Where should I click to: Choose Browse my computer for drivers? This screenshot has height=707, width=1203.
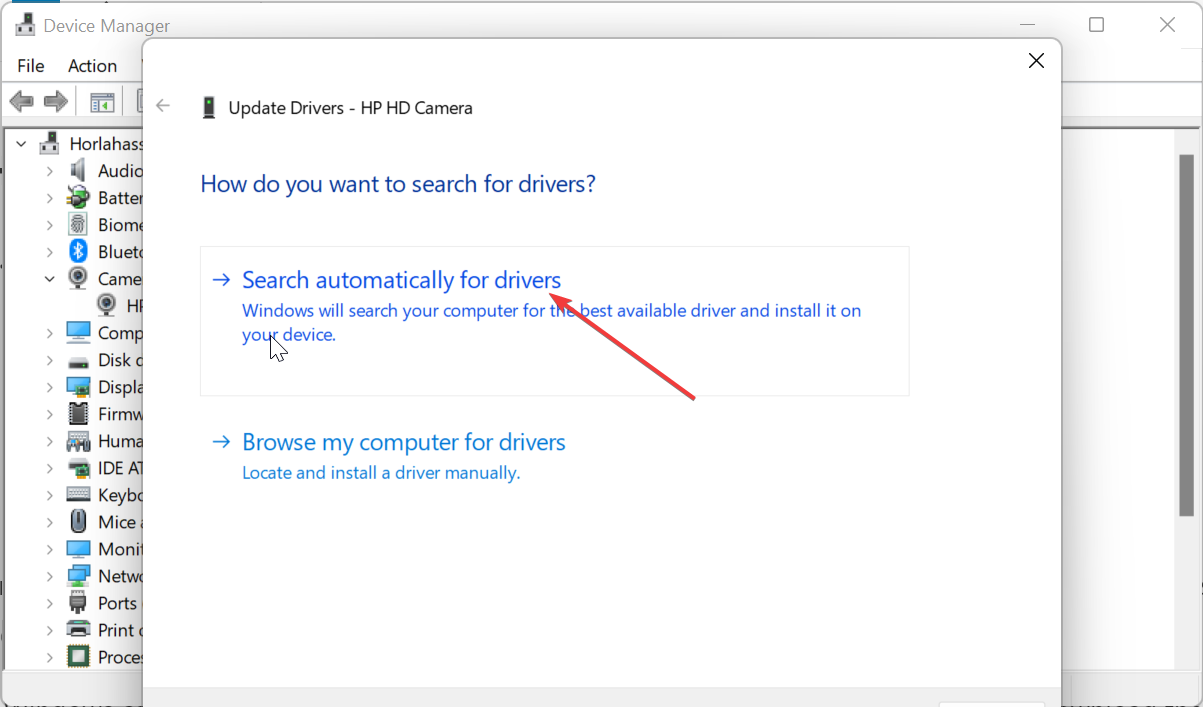(x=403, y=442)
